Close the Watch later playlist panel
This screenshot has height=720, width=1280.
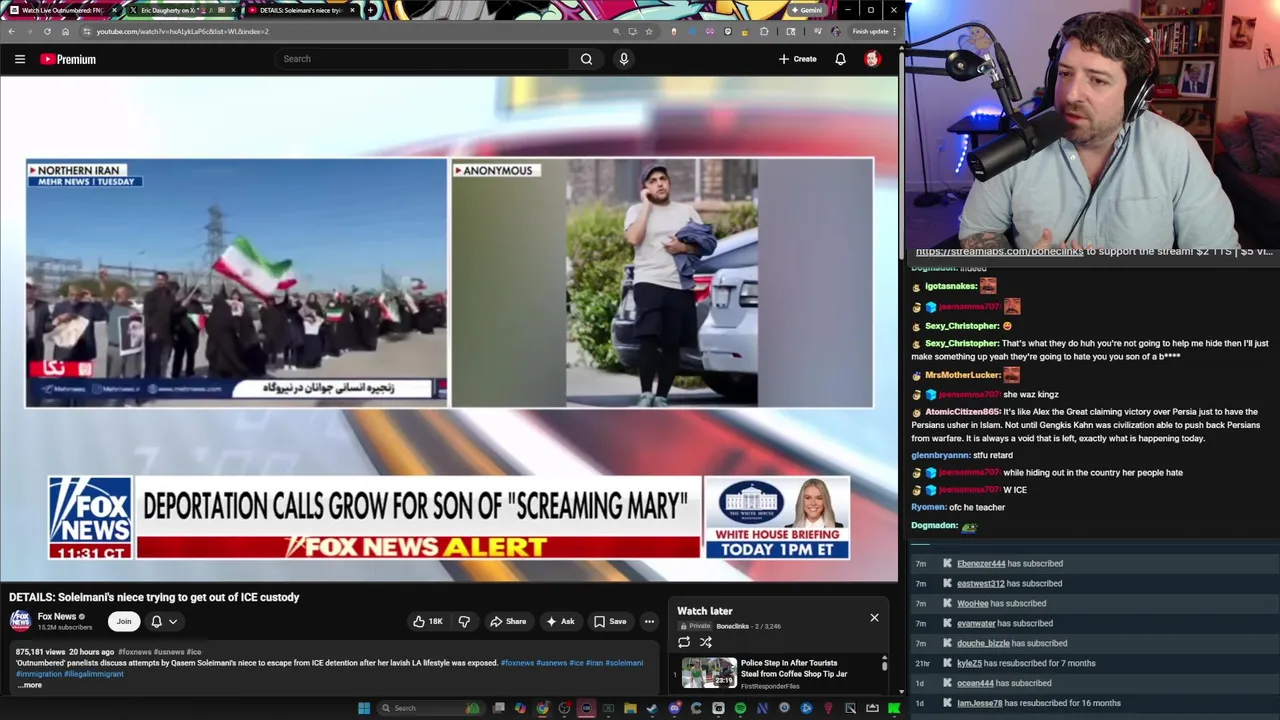(874, 617)
